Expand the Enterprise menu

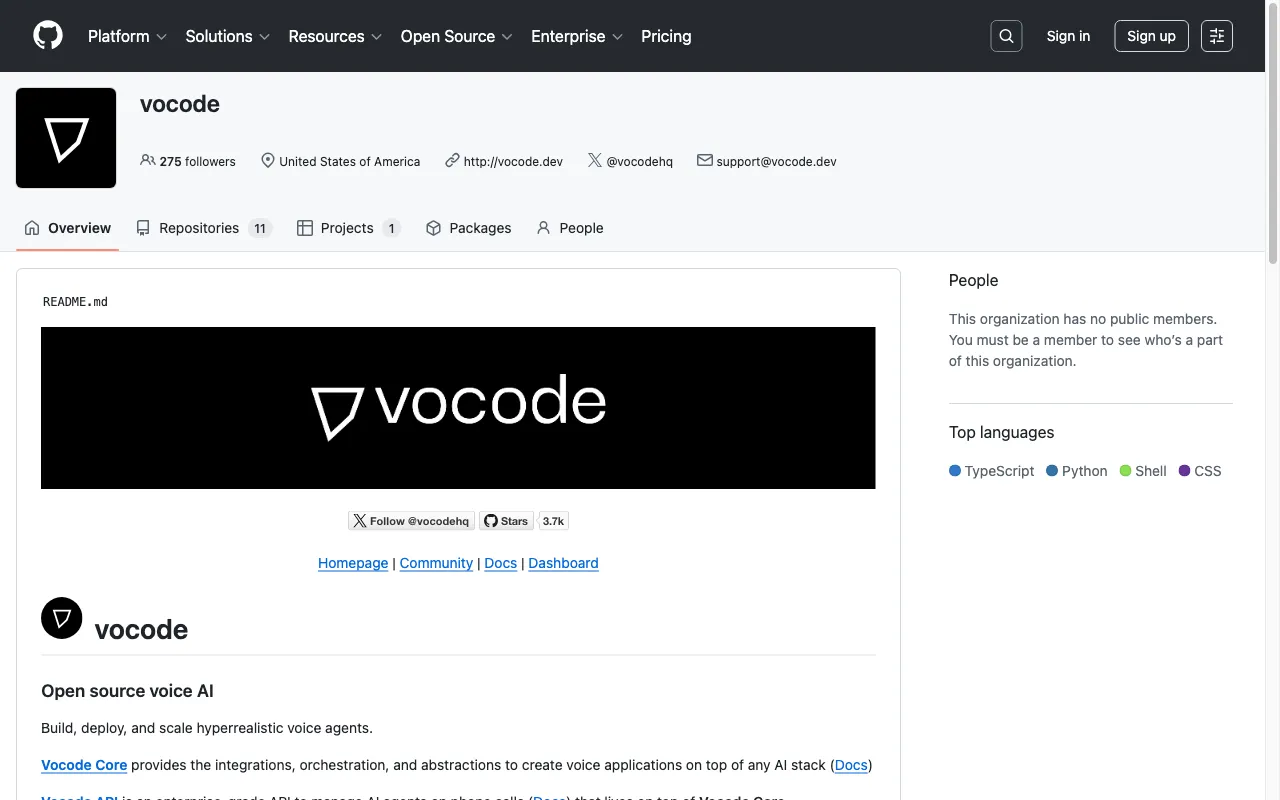coord(577,36)
